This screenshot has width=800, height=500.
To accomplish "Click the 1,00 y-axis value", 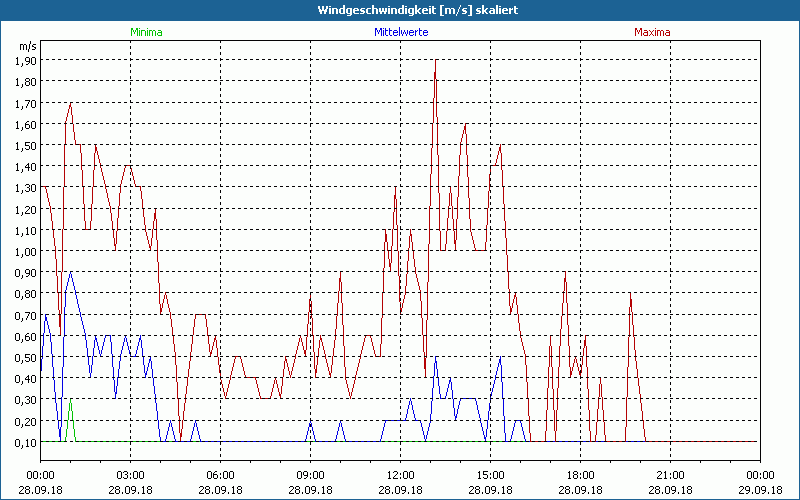I will [26, 251].
